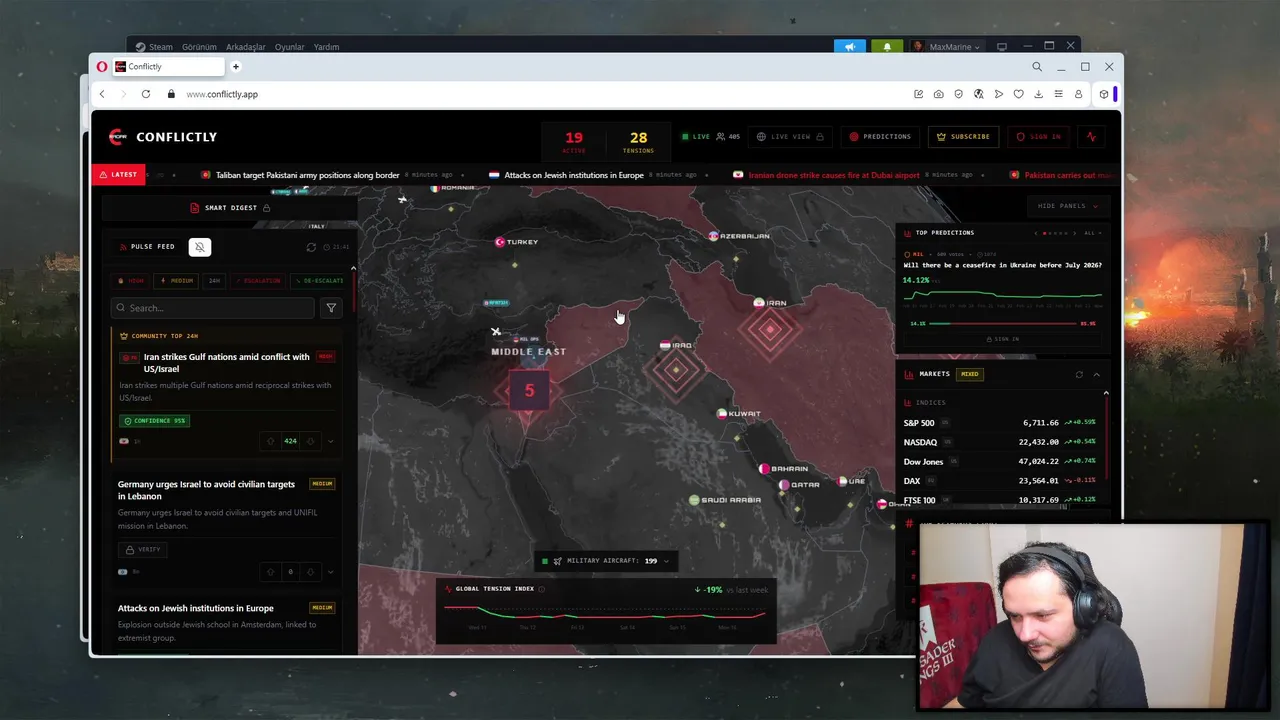Select the DAX index row

point(1000,481)
